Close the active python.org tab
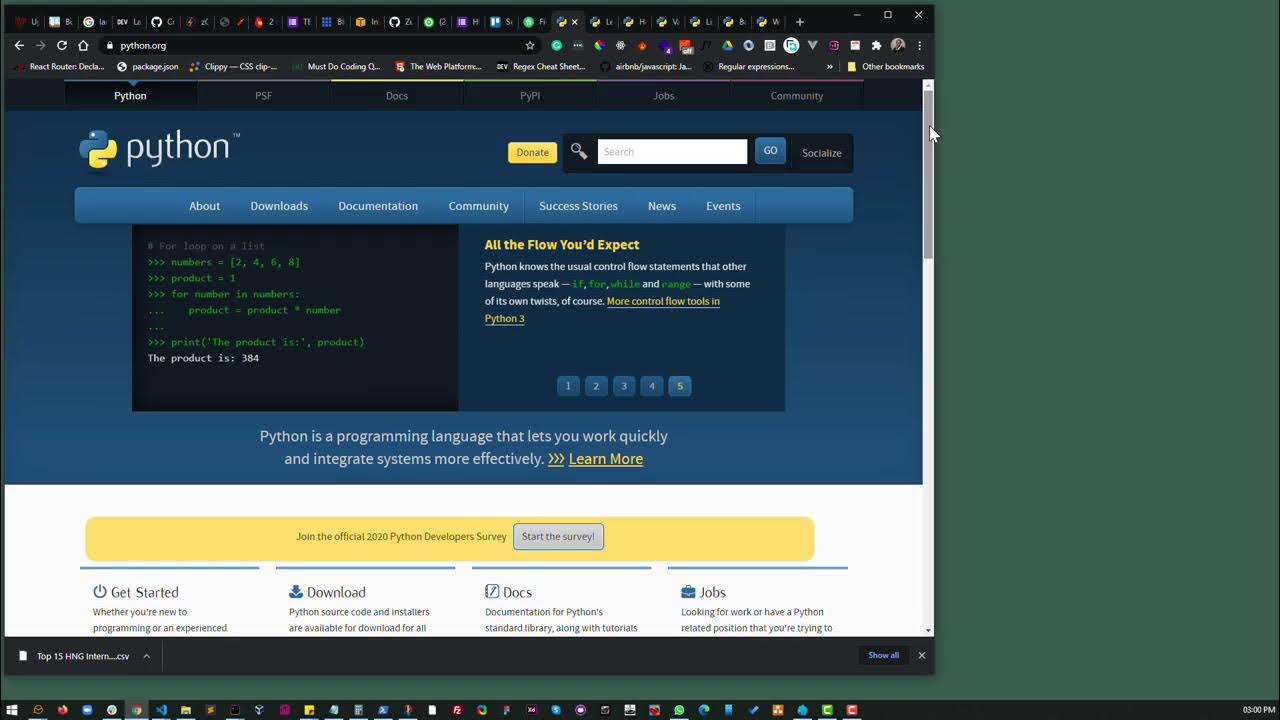1280x720 pixels. pos(574,21)
